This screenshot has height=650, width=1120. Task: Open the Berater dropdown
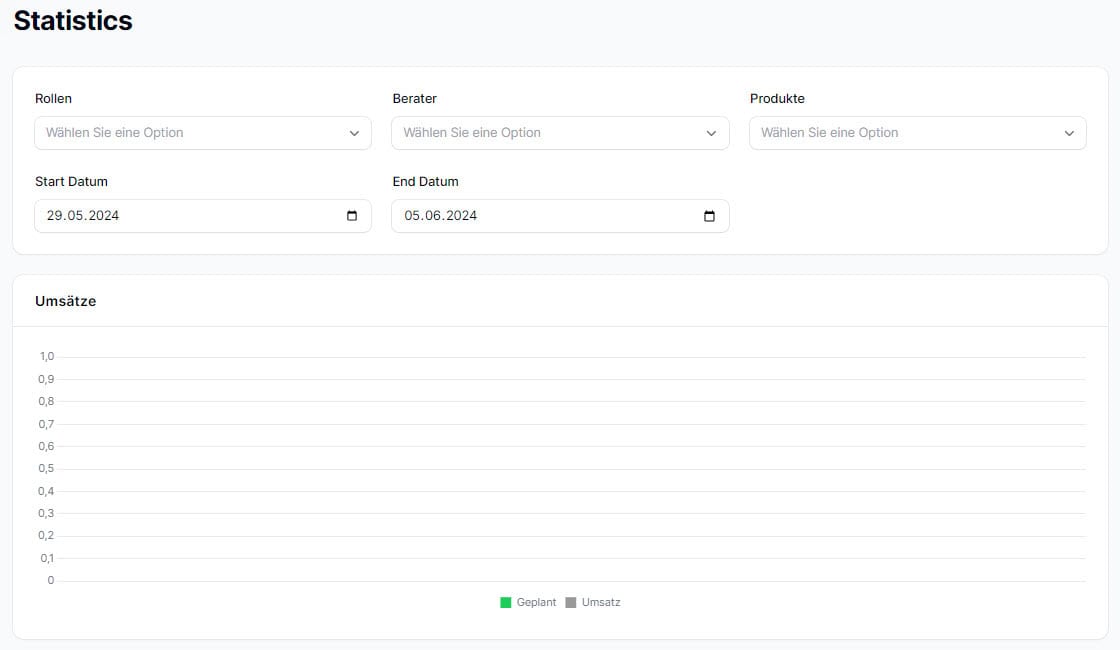coord(560,133)
